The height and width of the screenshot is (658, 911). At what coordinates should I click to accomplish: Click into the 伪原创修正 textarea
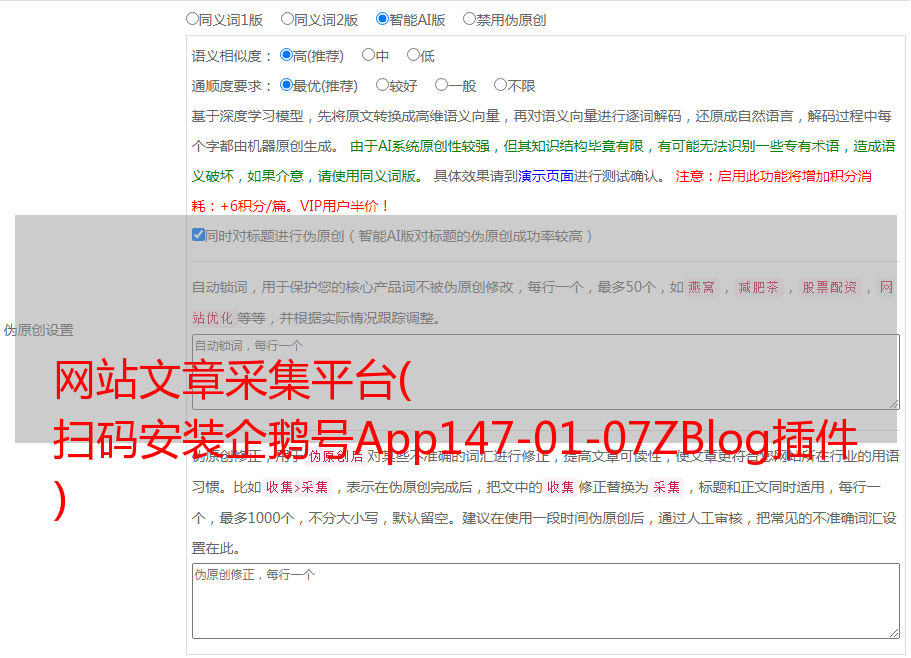click(546, 601)
